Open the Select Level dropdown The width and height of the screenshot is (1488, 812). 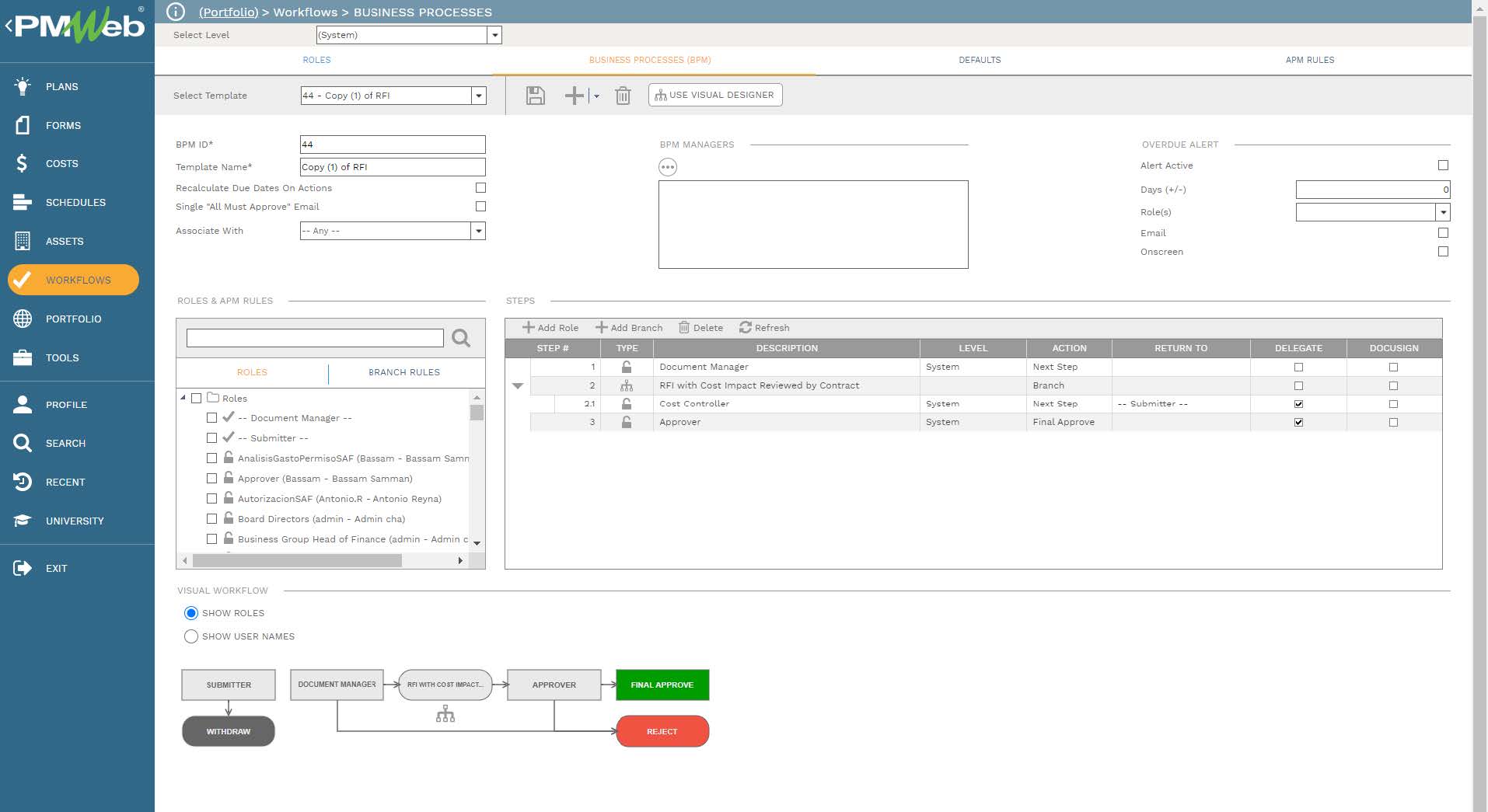495,35
